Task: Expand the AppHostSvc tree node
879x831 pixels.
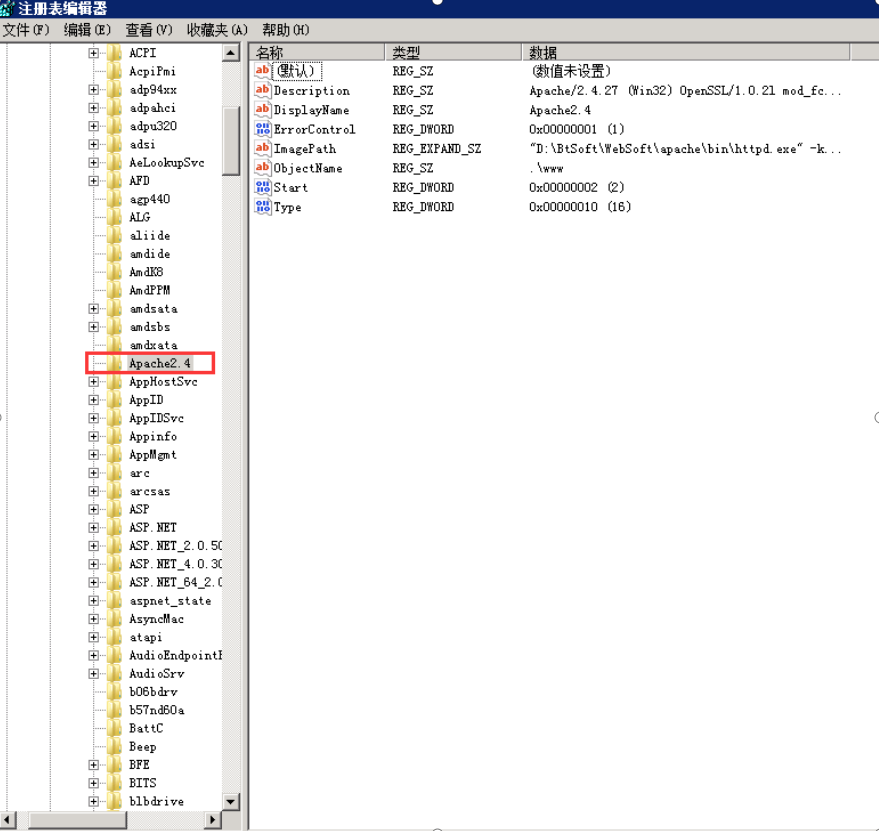Action: click(x=94, y=382)
